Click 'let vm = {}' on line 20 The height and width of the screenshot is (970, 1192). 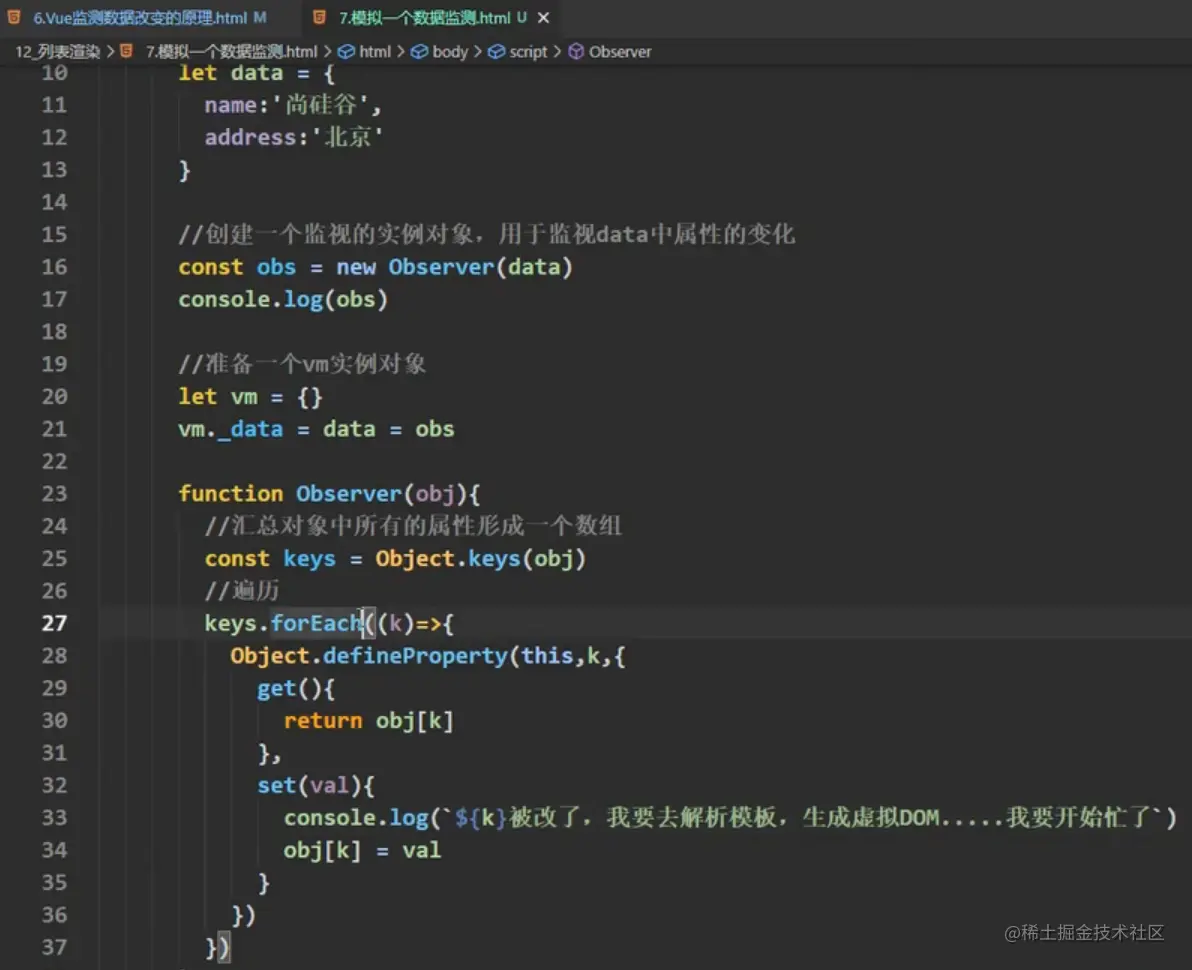250,397
